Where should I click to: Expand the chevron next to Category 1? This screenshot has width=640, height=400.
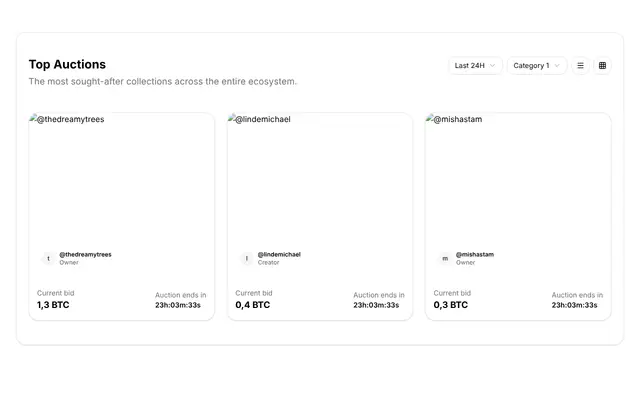(x=557, y=65)
